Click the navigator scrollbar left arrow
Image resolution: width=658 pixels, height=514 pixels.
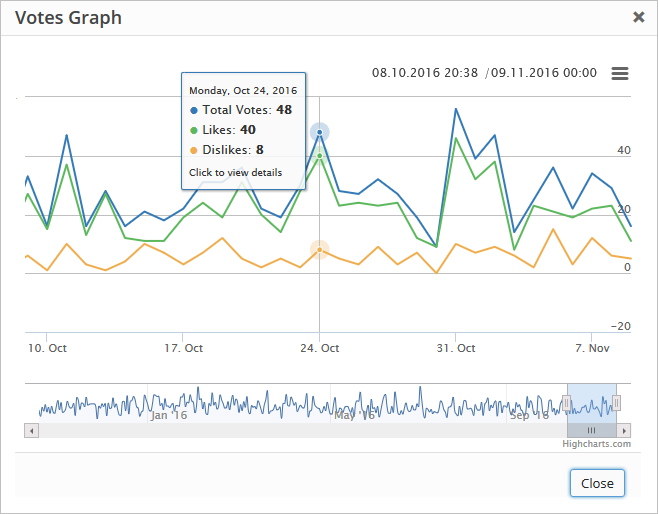(x=31, y=431)
